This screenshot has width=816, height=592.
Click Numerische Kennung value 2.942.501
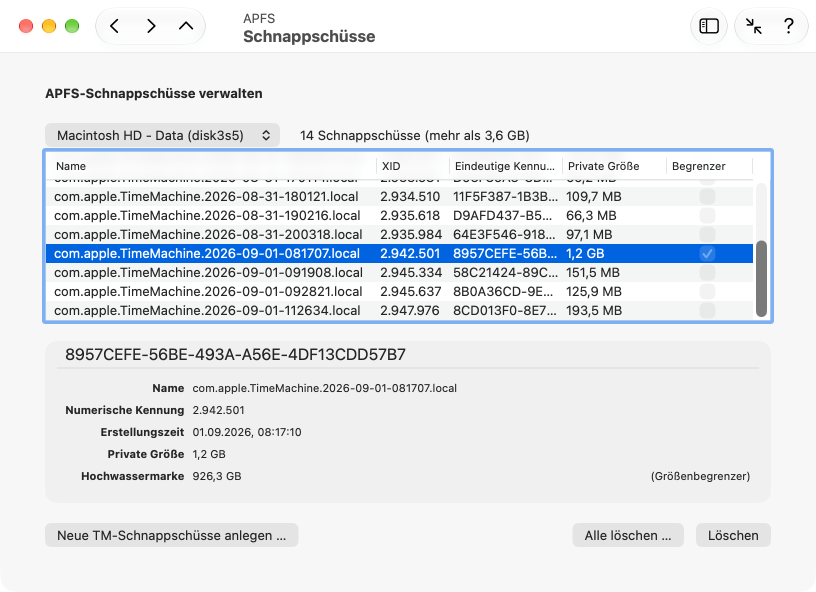point(219,410)
